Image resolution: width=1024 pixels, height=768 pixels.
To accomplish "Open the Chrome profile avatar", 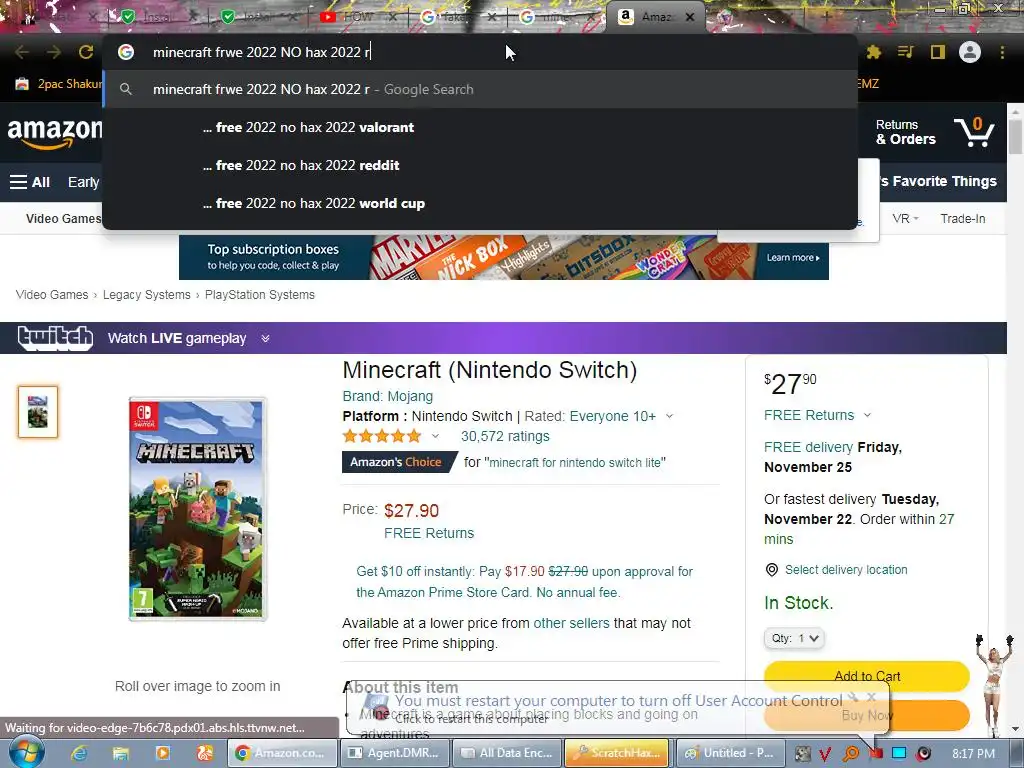I will tap(970, 52).
